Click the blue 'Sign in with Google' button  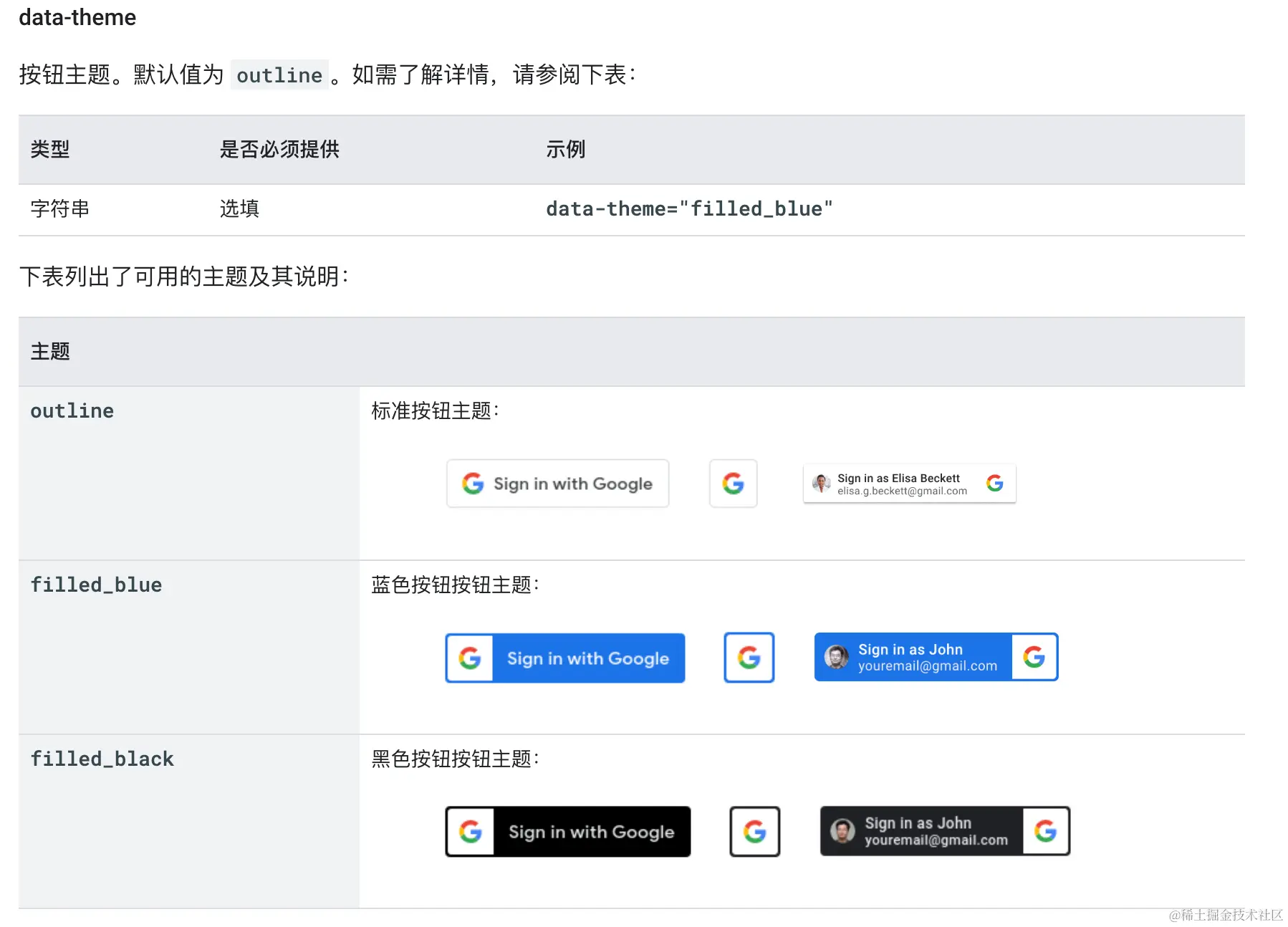click(564, 658)
